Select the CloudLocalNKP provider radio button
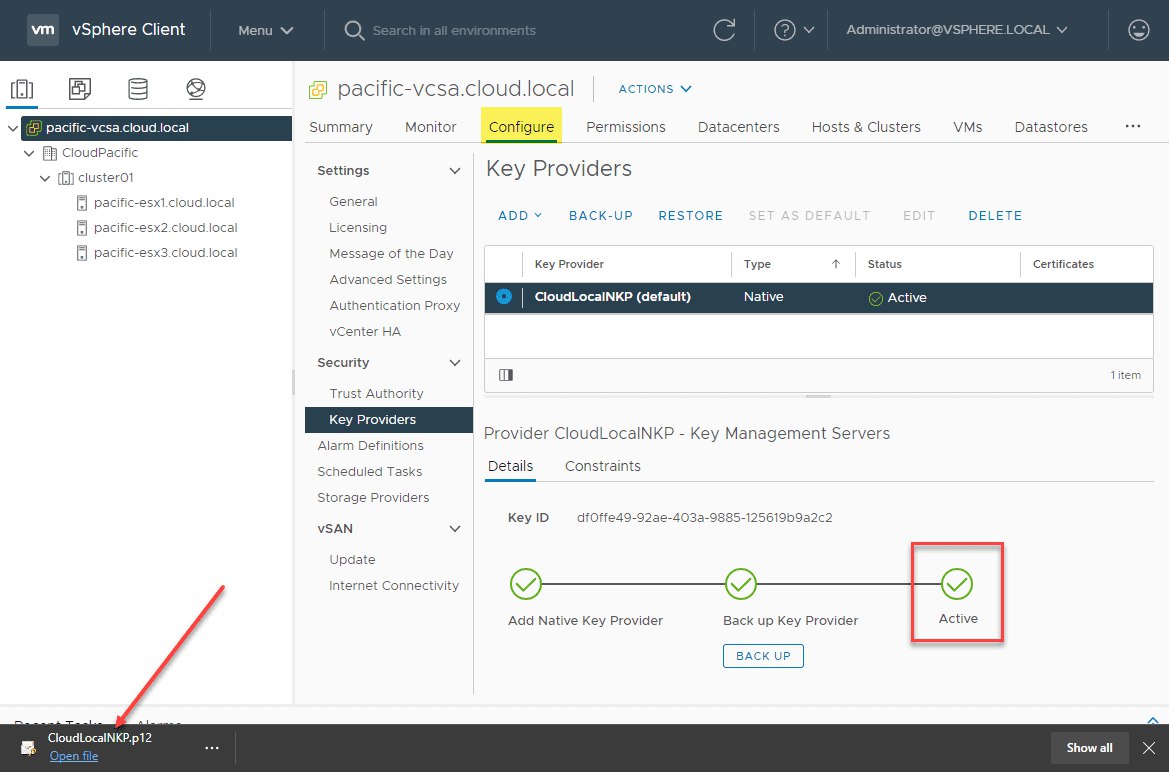This screenshot has height=772, width=1169. coord(504,296)
